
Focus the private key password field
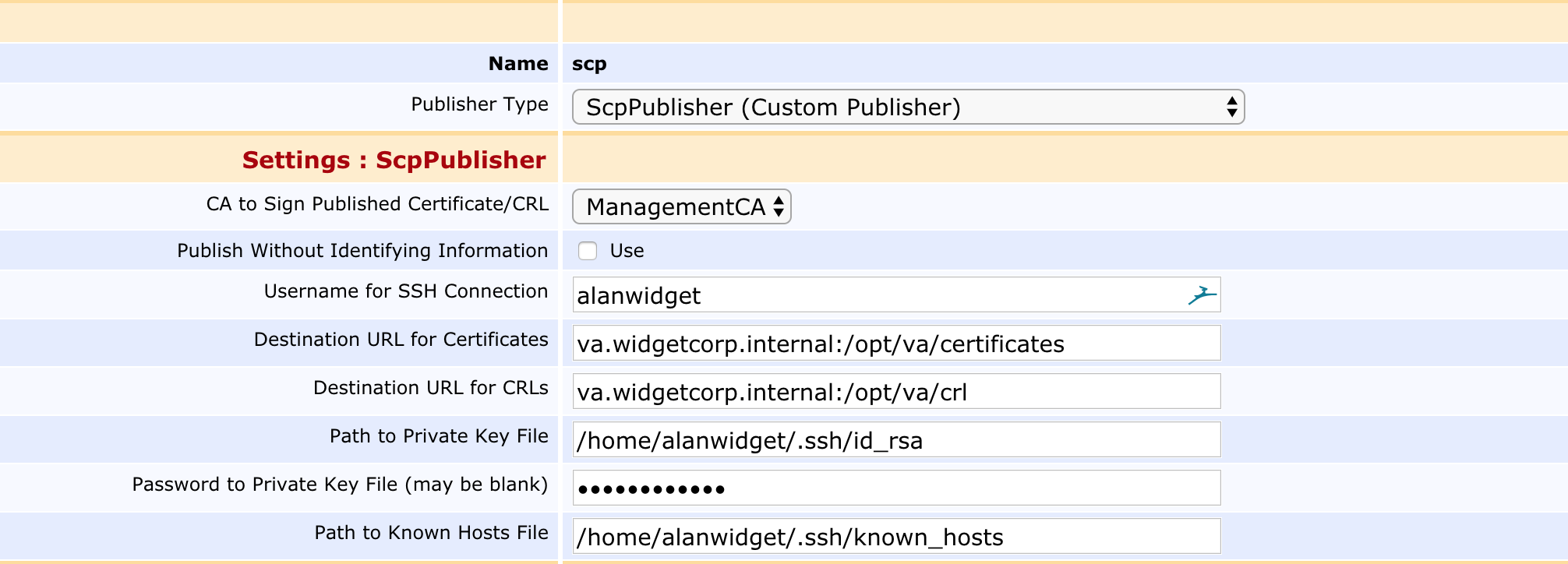click(896, 489)
